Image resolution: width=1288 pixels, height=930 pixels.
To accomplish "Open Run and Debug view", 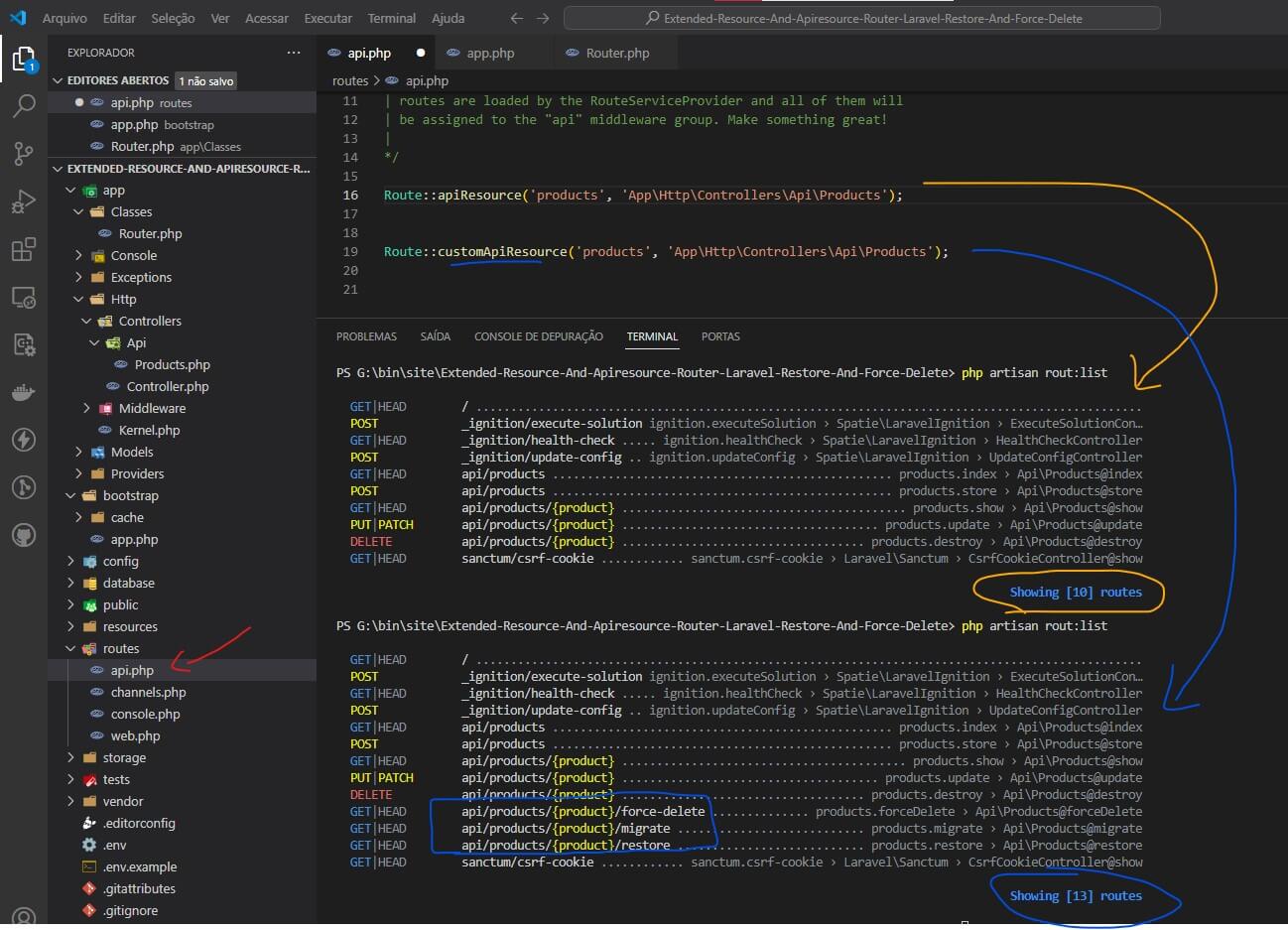I will (x=24, y=201).
